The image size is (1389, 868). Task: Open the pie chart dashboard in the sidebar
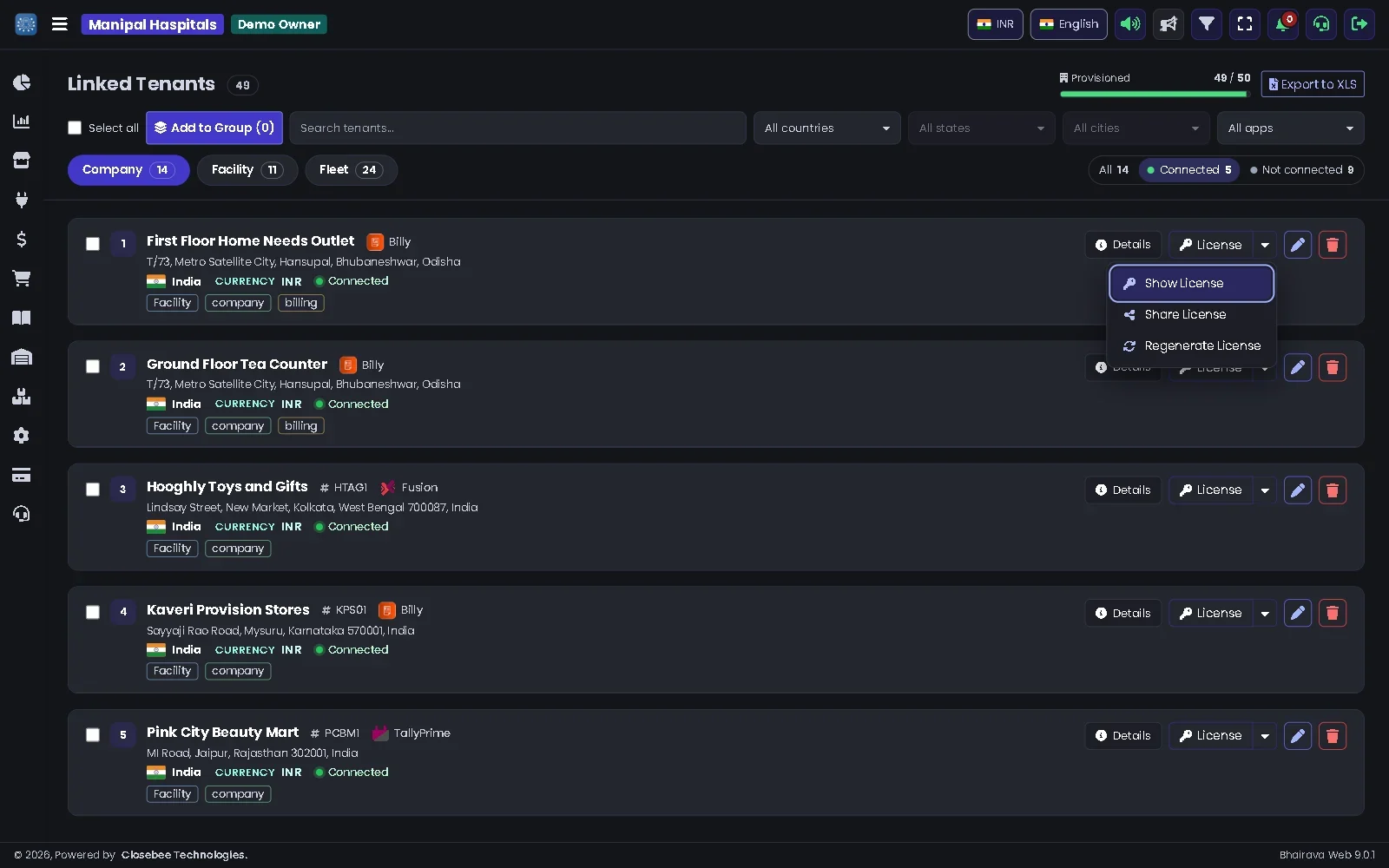tap(22, 82)
